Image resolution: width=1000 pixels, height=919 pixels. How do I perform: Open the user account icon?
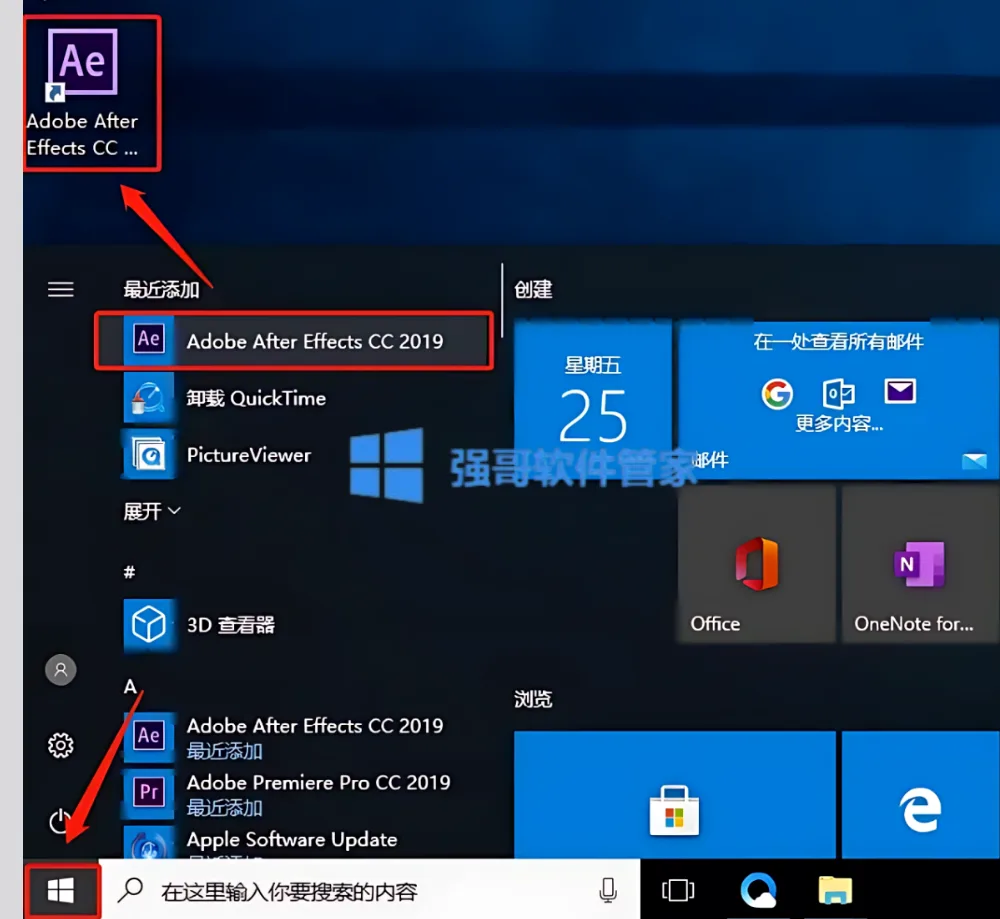click(x=61, y=670)
